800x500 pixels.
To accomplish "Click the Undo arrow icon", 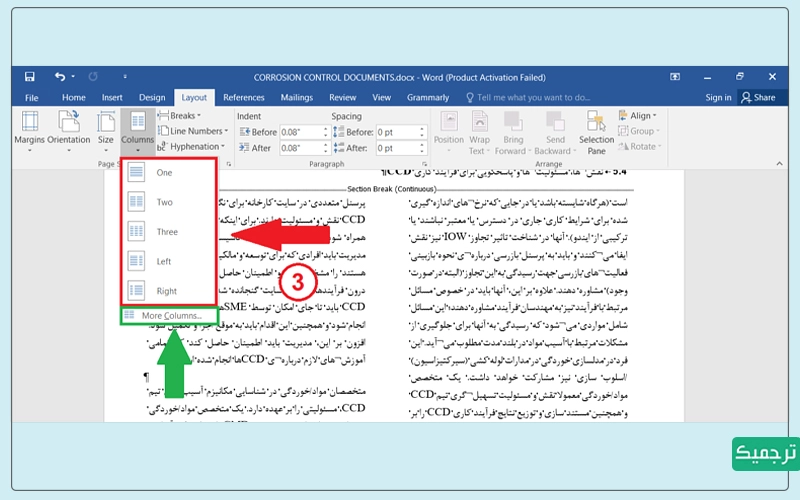I will [60, 77].
